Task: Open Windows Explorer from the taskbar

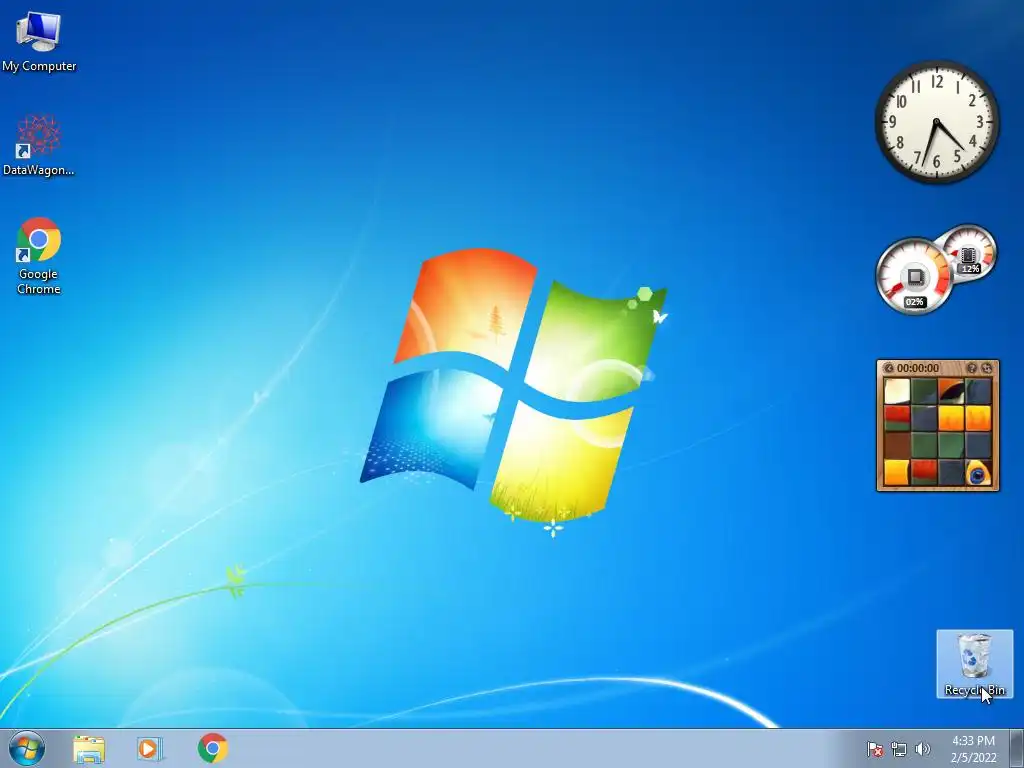Action: 89,749
